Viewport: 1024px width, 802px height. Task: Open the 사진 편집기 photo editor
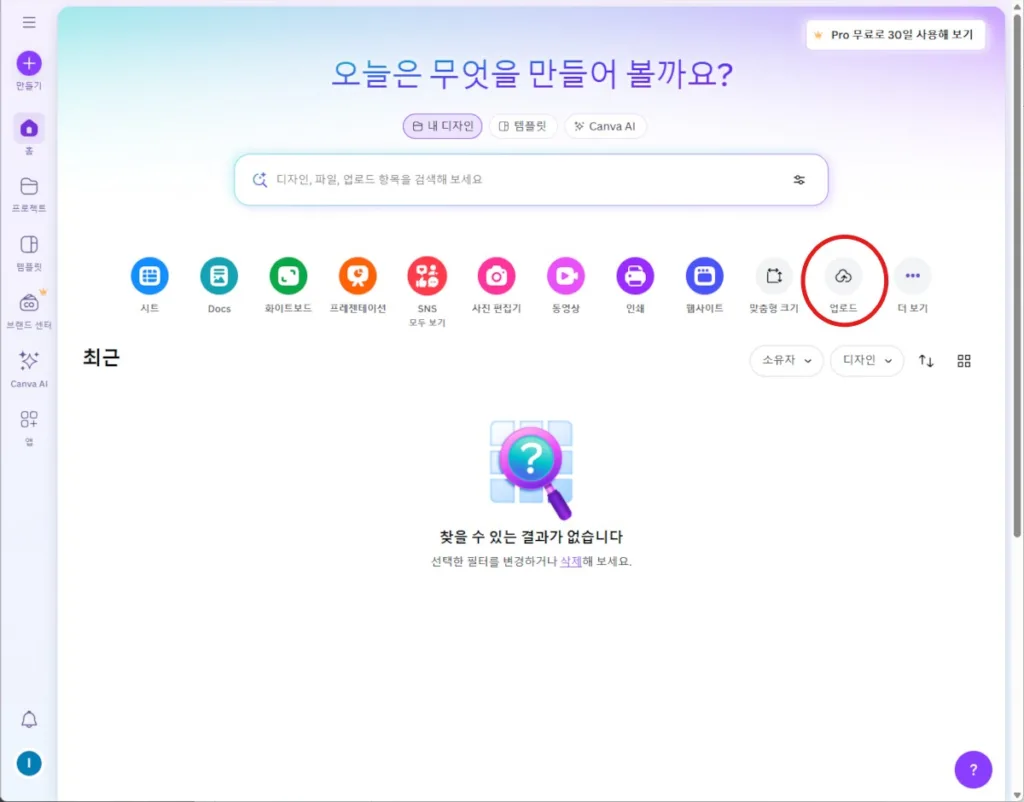(496, 276)
